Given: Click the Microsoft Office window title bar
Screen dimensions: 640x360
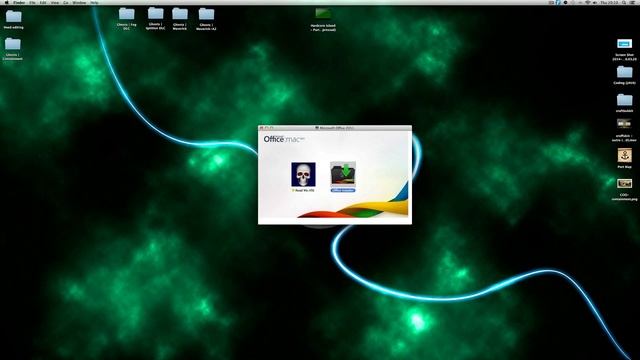Looking at the screenshot, I should pyautogui.click(x=335, y=128).
